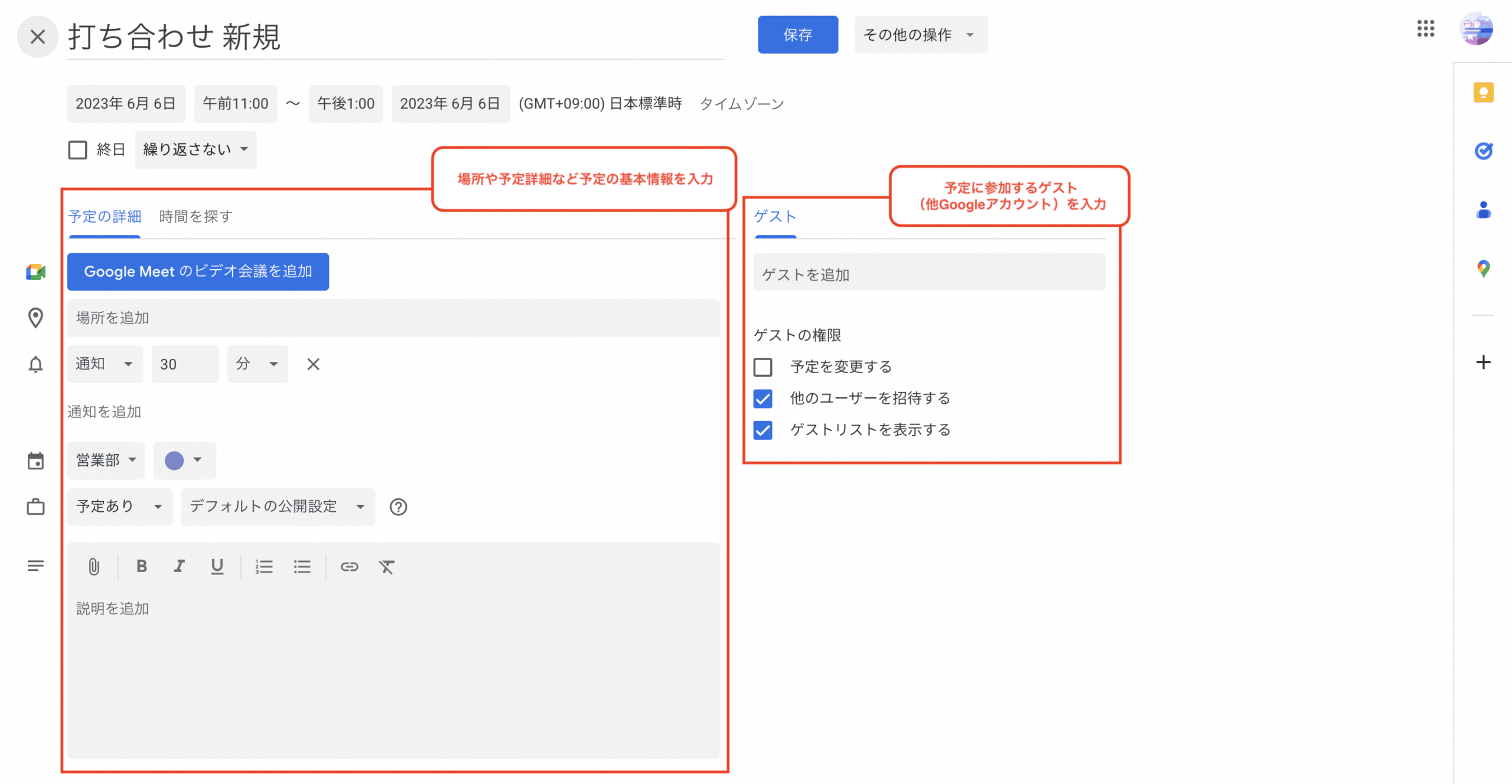Click the notification value 30 field
The image size is (1512, 784).
pos(185,364)
